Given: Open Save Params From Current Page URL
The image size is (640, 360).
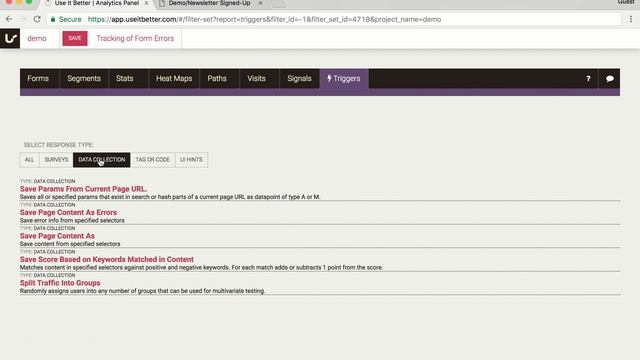Looking at the screenshot, I should 83,189.
